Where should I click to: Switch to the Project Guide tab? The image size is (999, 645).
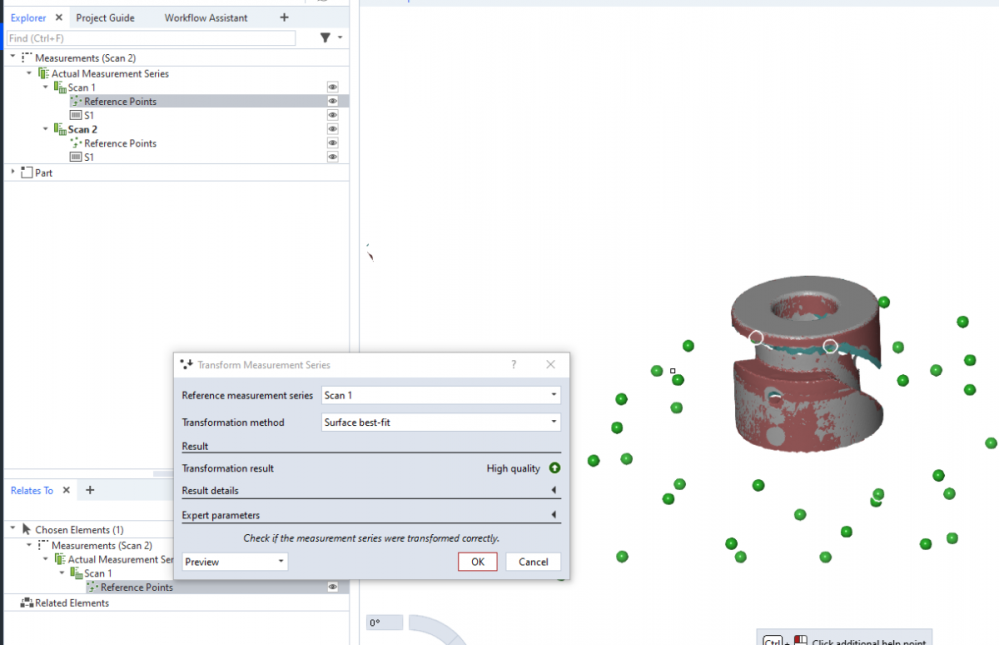click(106, 18)
